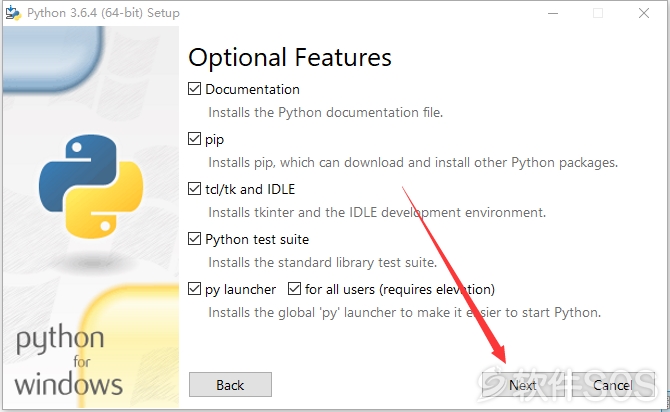Click the Python installer icon in title bar
Screen dimensions: 670x412
(x=13, y=13)
